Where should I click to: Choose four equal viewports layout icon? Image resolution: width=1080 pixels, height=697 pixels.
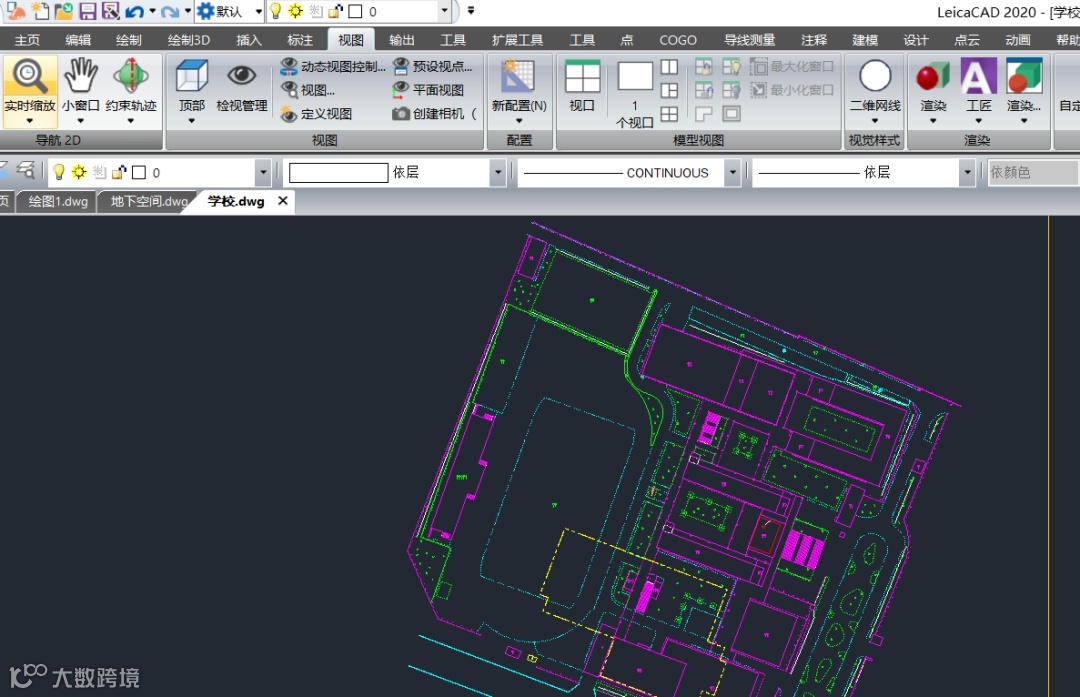pos(669,114)
